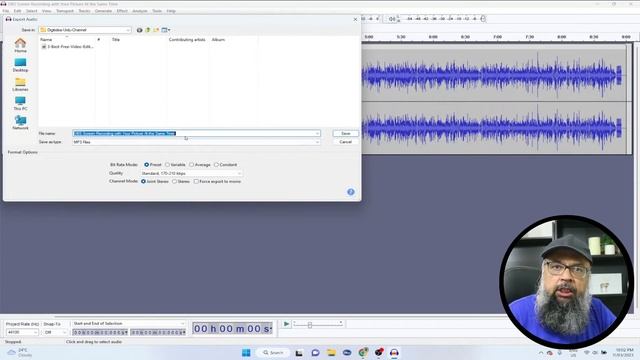
Task: Open the Desktop location in places sidebar
Action: click(20, 64)
